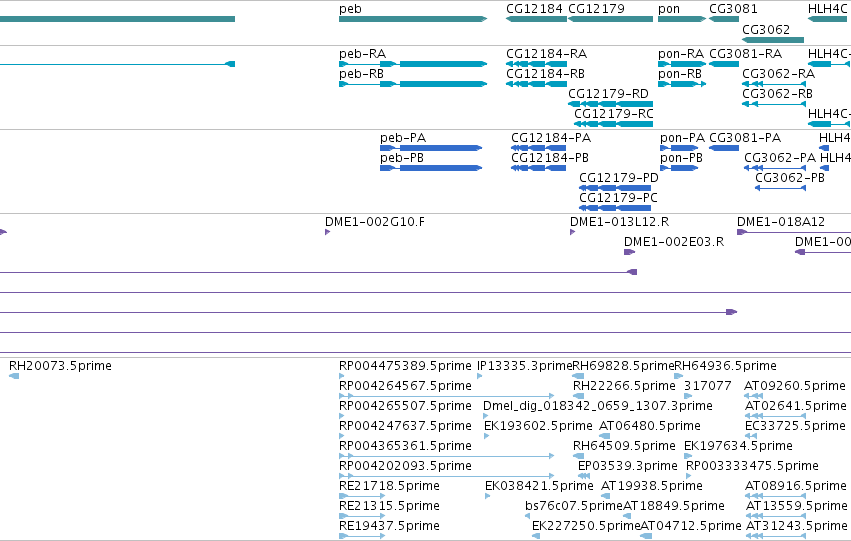Click the EK193602.5prime EST label

point(538,426)
